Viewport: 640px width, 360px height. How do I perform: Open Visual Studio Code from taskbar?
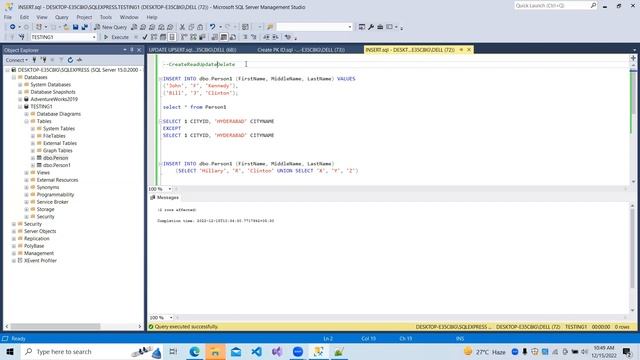(x=256, y=351)
